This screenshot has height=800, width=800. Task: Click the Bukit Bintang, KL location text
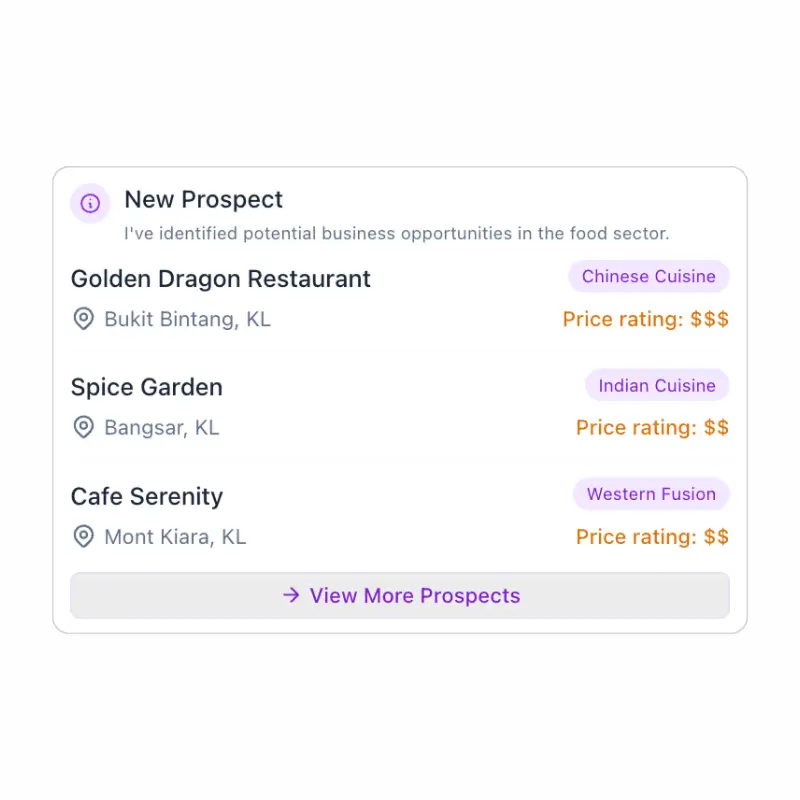point(187,319)
